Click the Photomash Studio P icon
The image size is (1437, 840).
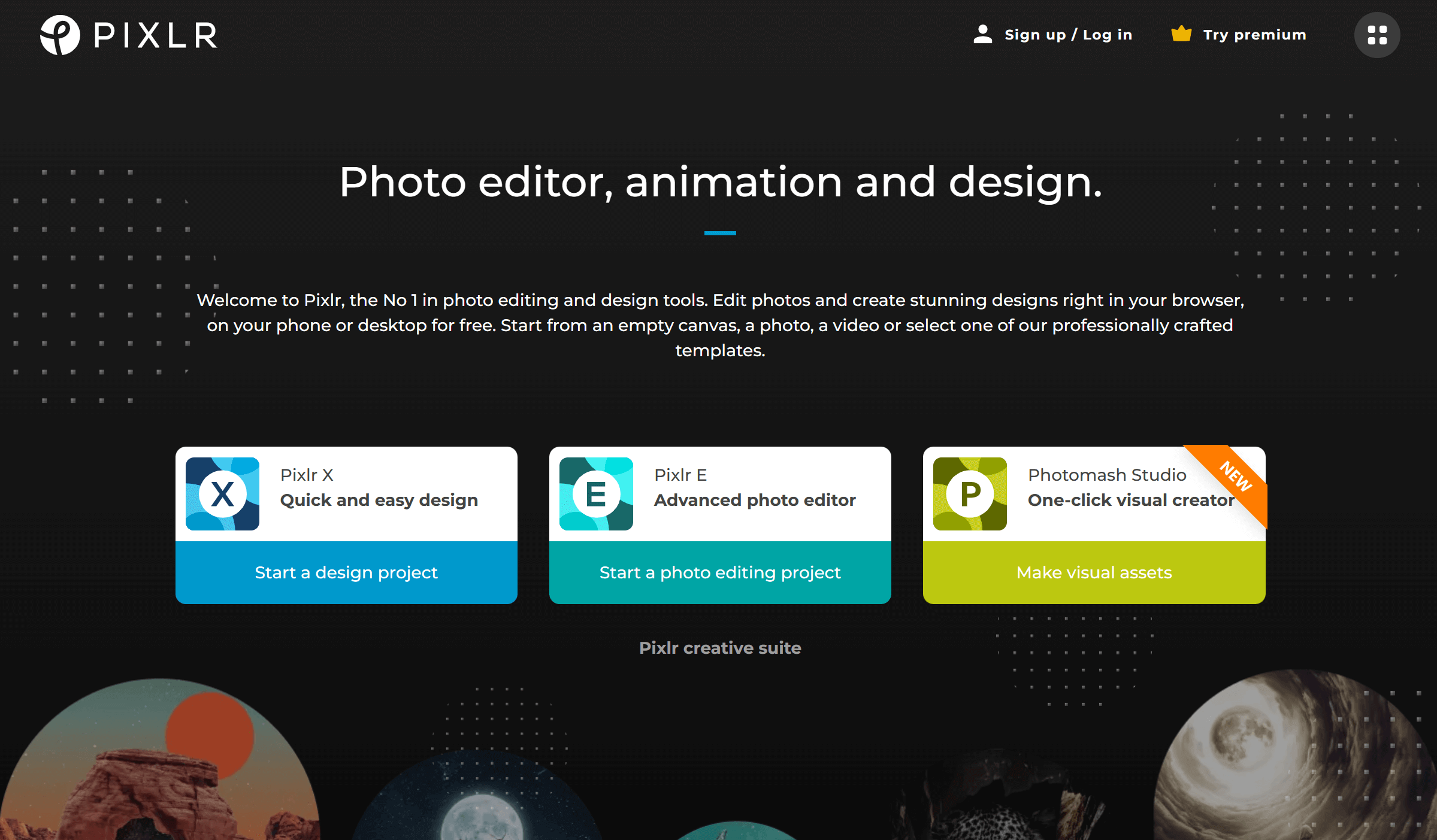point(970,494)
